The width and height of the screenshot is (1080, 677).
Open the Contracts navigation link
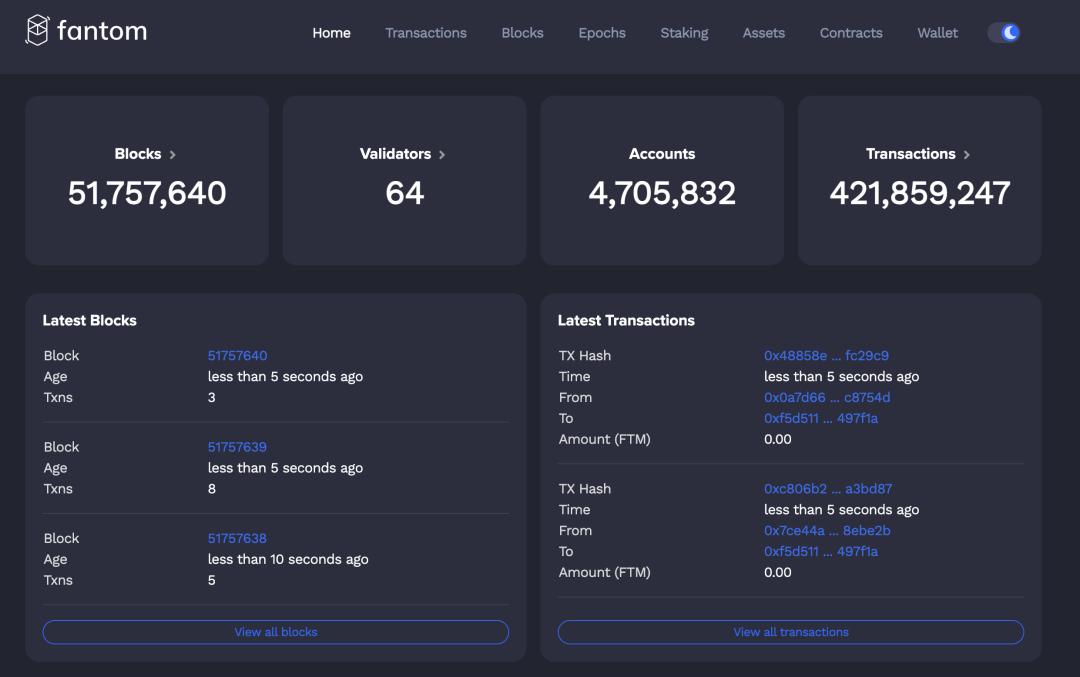(x=851, y=33)
